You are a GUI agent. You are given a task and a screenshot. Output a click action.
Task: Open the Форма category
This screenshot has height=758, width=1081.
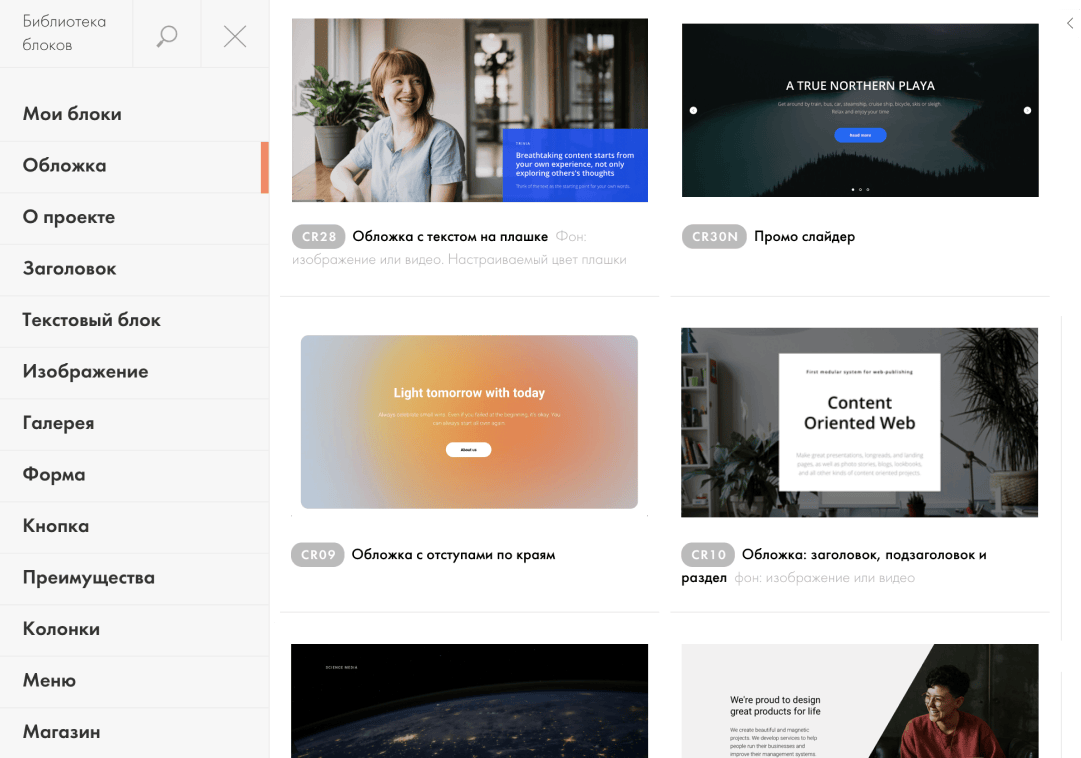click(134, 475)
